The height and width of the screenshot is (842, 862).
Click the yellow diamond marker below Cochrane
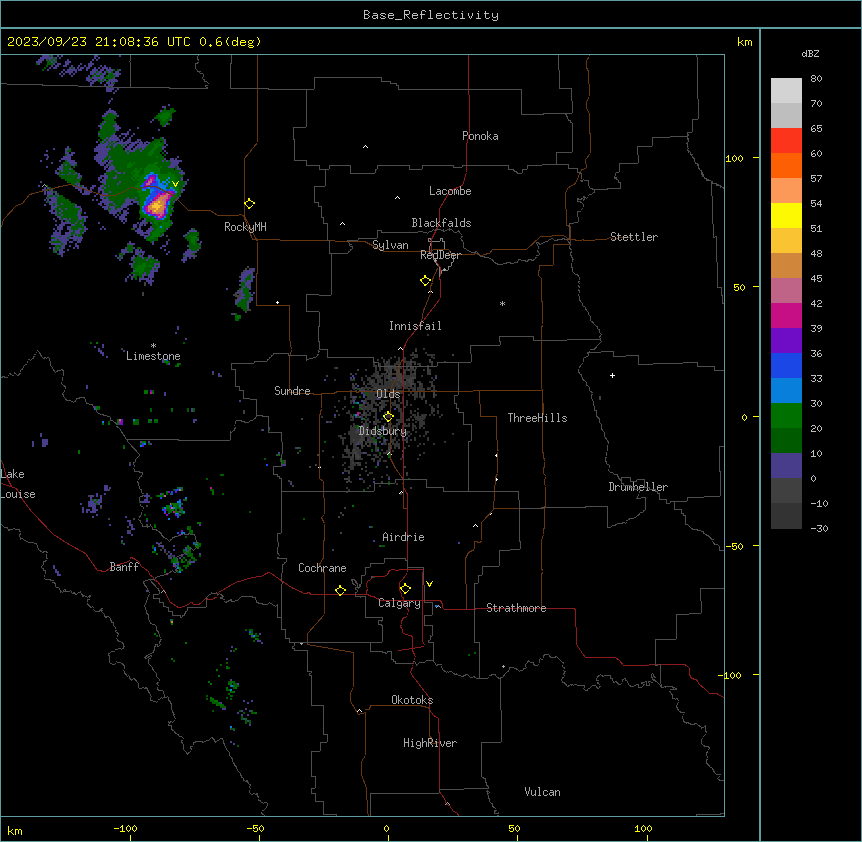340,590
